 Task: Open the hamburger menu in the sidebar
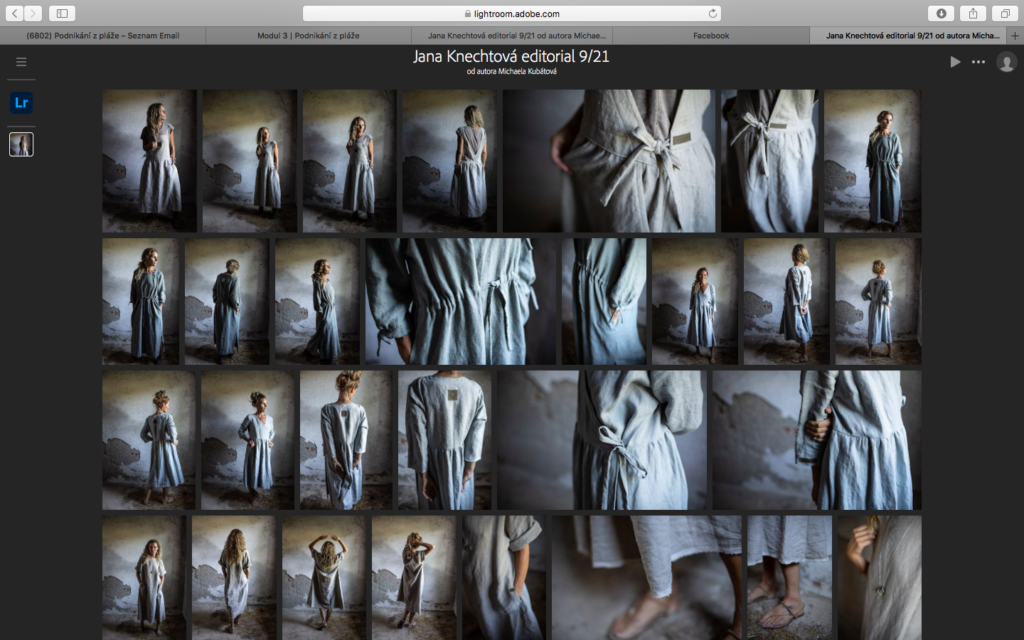coord(21,62)
